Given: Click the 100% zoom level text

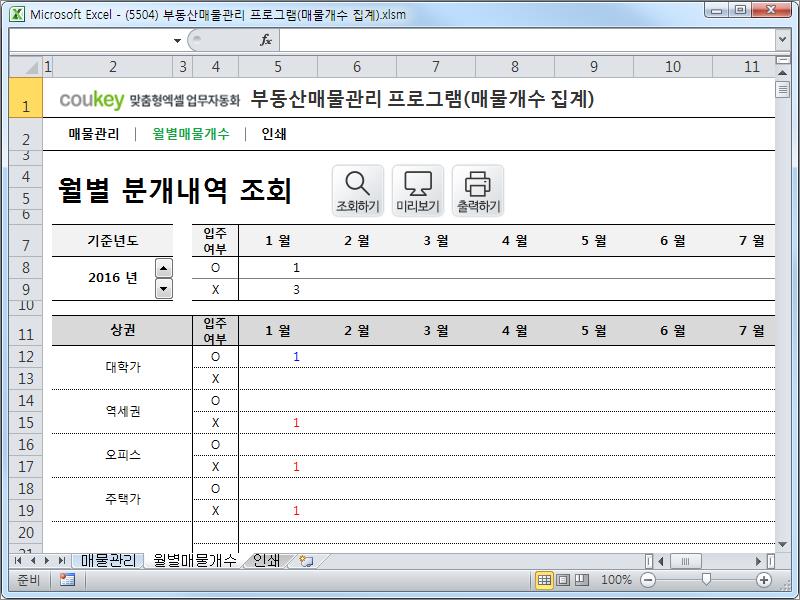Looking at the screenshot, I should click(616, 580).
